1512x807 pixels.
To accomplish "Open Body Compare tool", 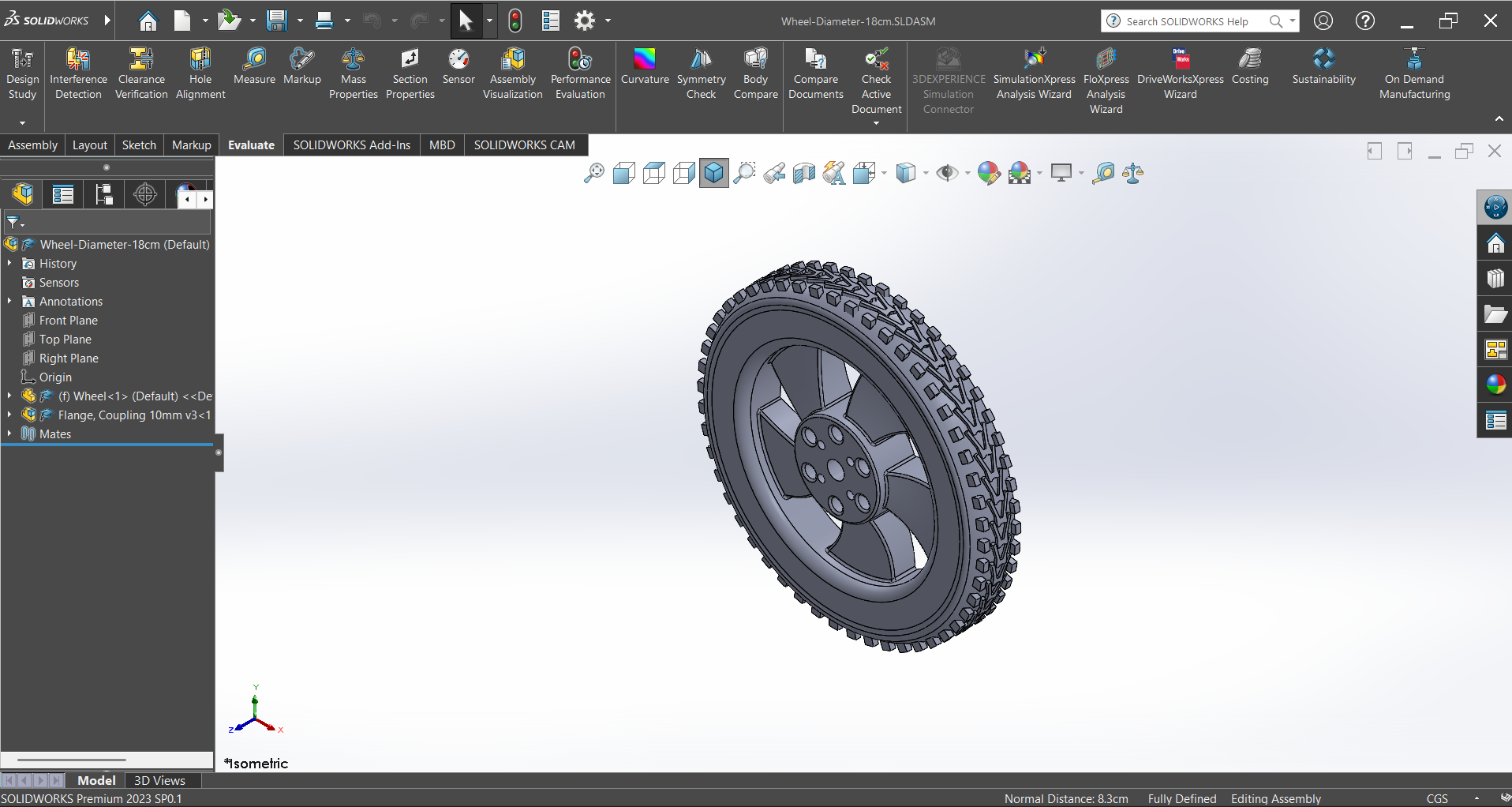I will click(755, 73).
